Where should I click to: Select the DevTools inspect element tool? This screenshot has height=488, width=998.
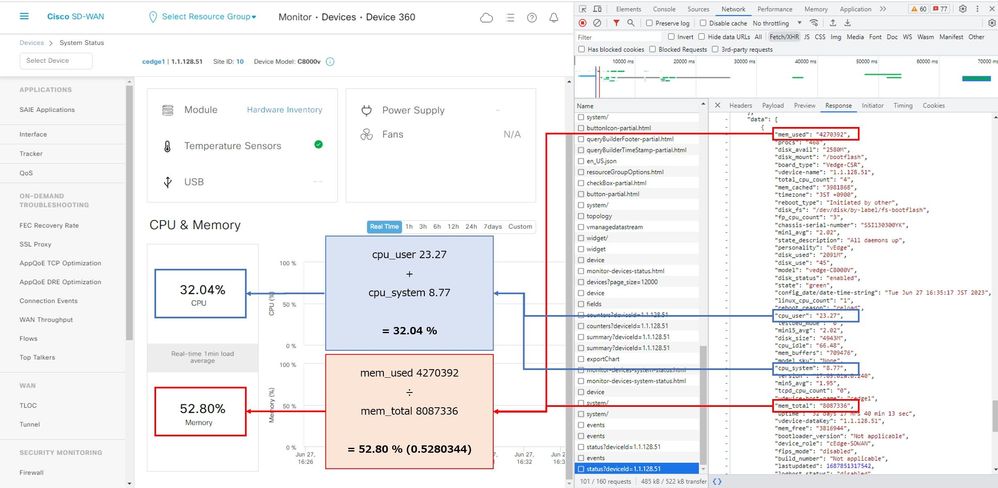click(582, 9)
